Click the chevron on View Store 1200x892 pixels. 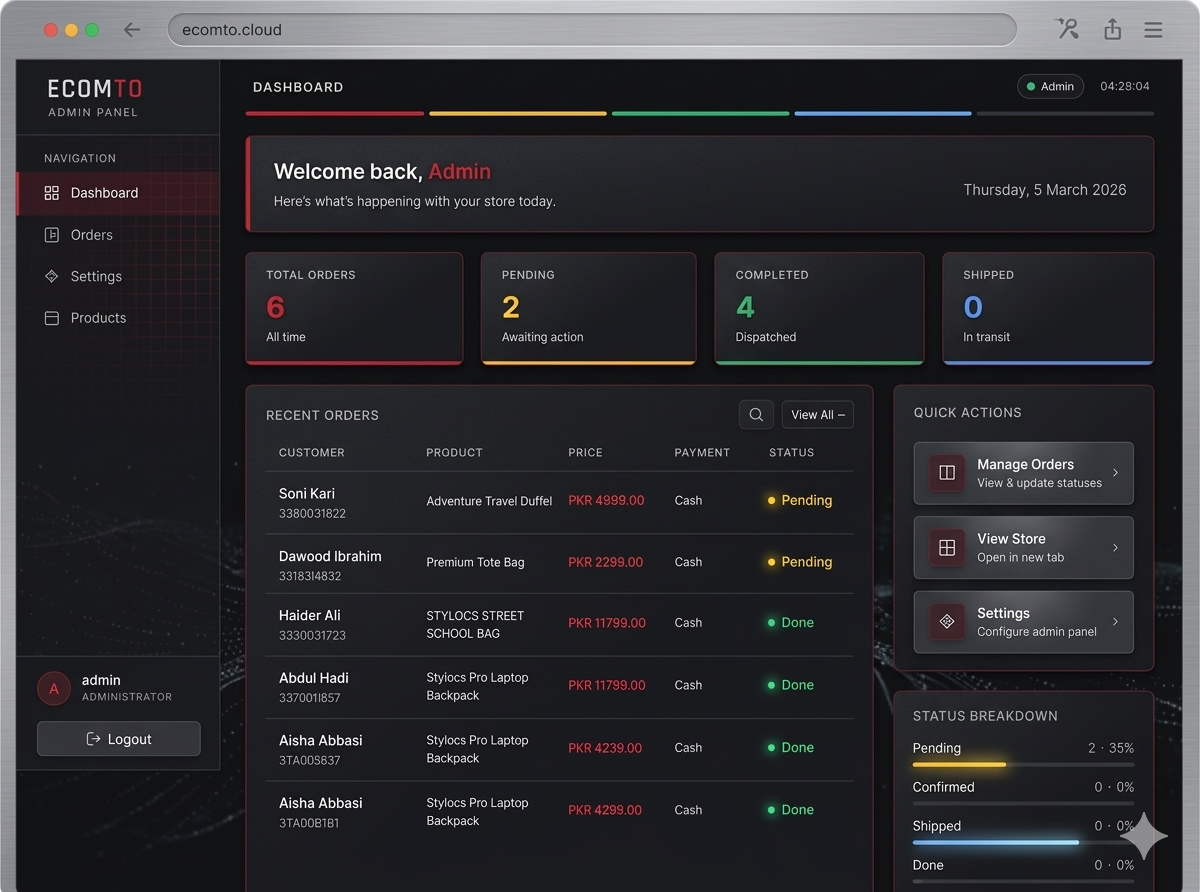point(1115,548)
